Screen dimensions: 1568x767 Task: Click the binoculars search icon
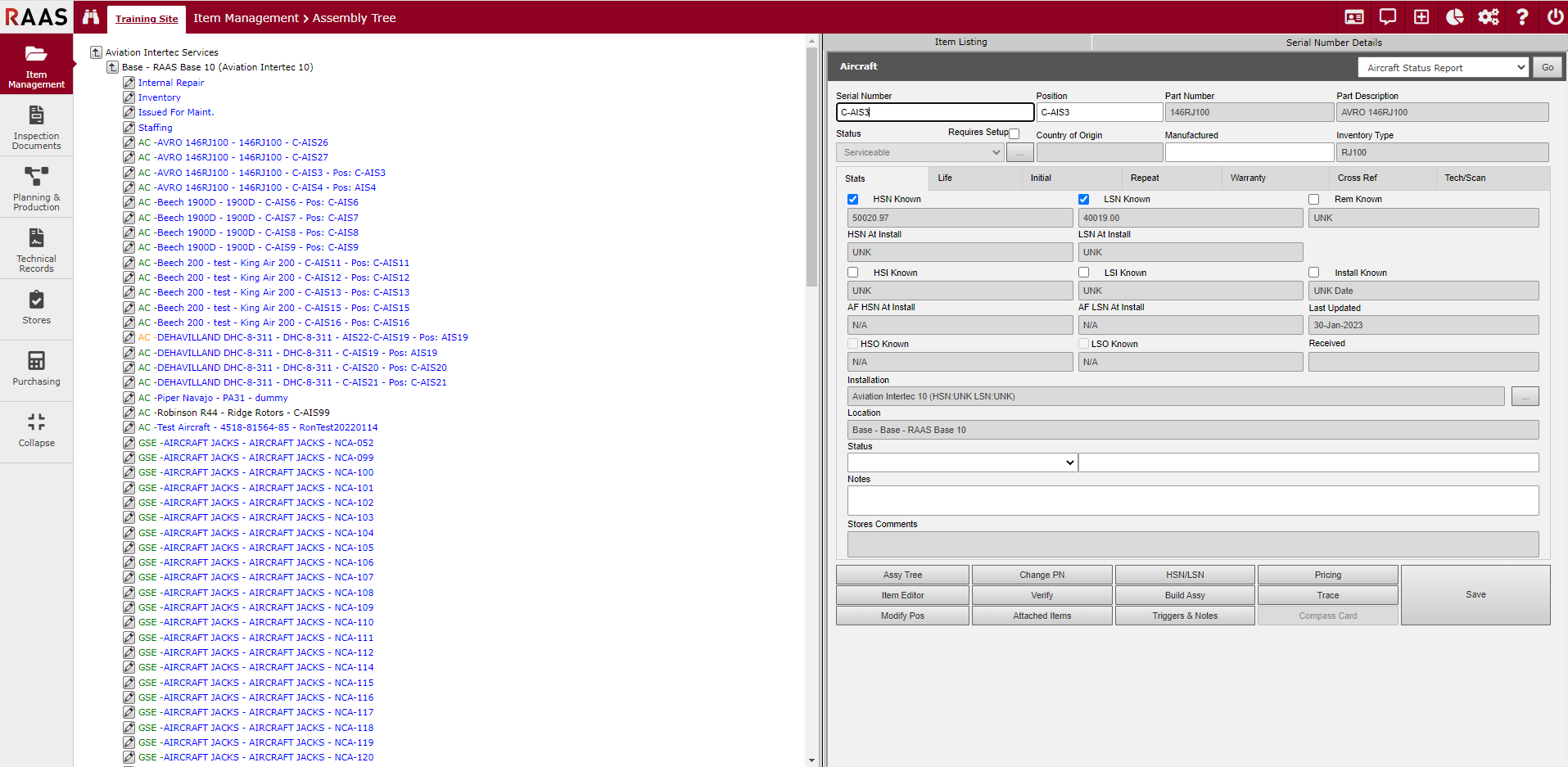click(x=91, y=17)
